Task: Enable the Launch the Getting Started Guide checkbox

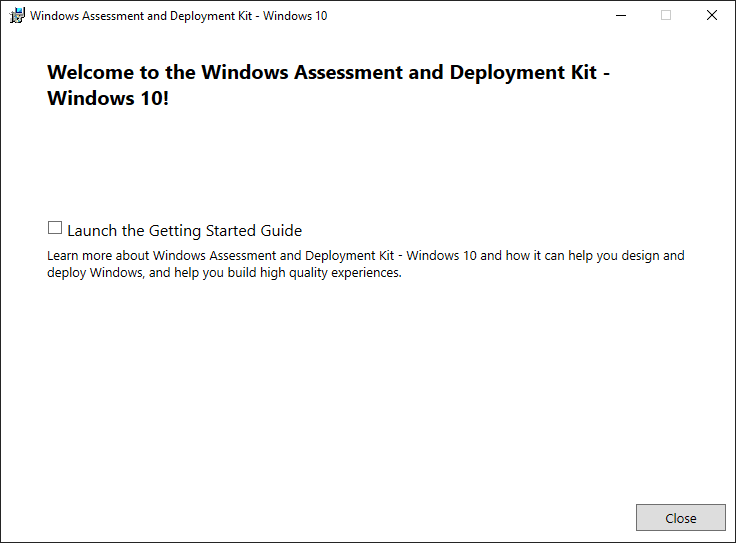Action: pyautogui.click(x=55, y=228)
